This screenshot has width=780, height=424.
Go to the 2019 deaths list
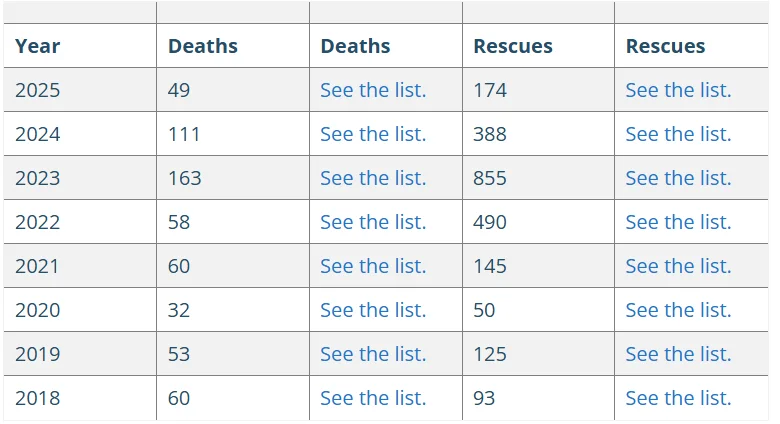click(x=373, y=354)
